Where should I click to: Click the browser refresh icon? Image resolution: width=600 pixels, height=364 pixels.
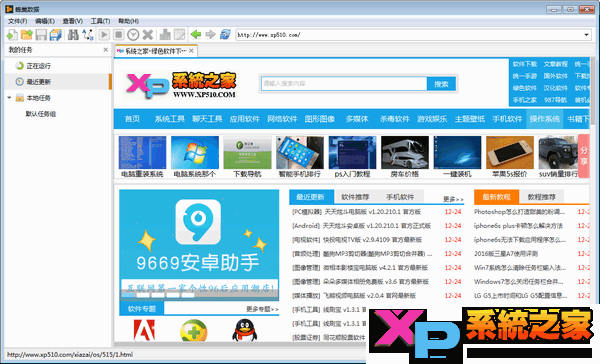pos(225,35)
